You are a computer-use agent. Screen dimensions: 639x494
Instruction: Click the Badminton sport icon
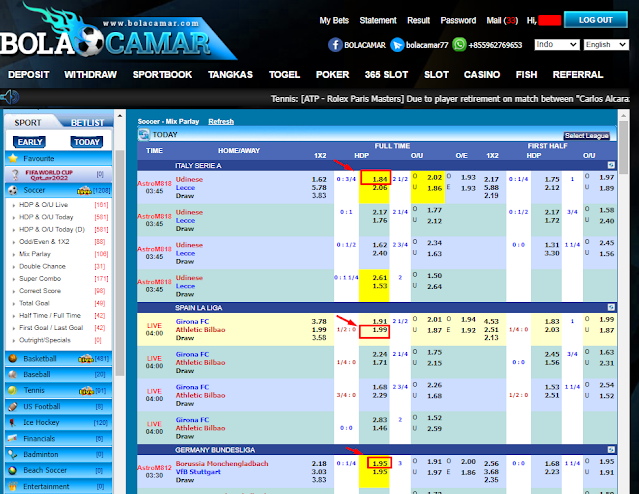[13, 454]
